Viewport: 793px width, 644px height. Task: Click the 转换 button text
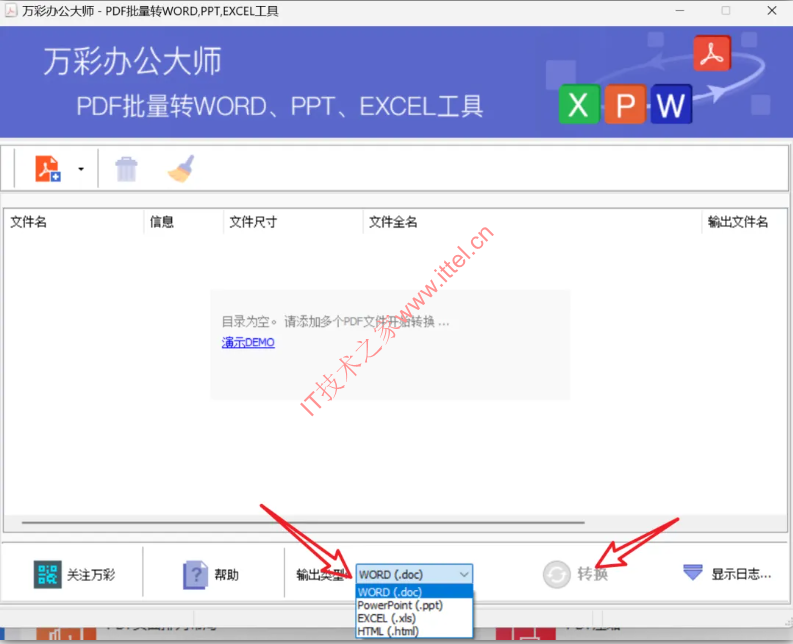592,574
